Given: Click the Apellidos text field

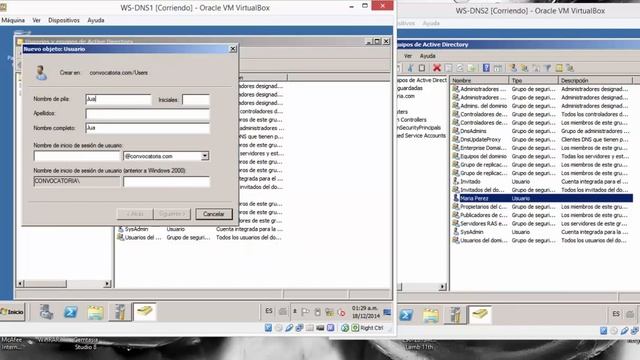Looking at the screenshot, I should [x=147, y=113].
